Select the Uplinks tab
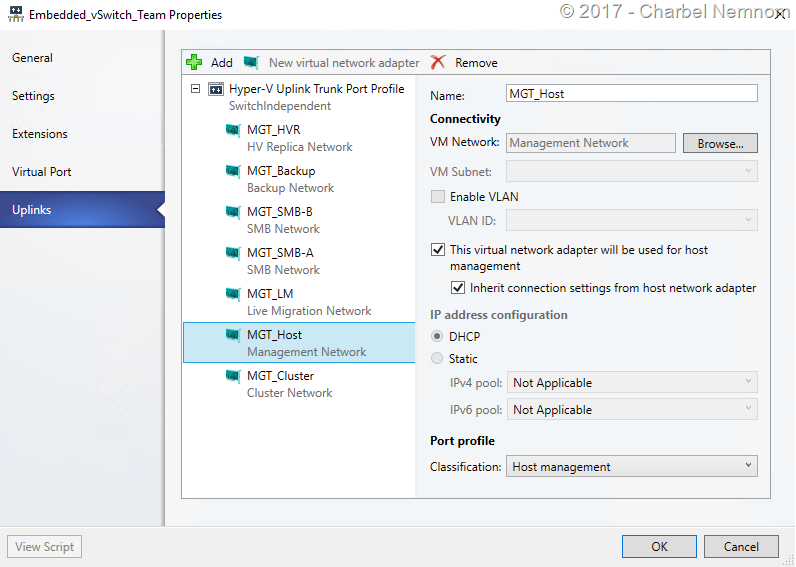 click(82, 210)
